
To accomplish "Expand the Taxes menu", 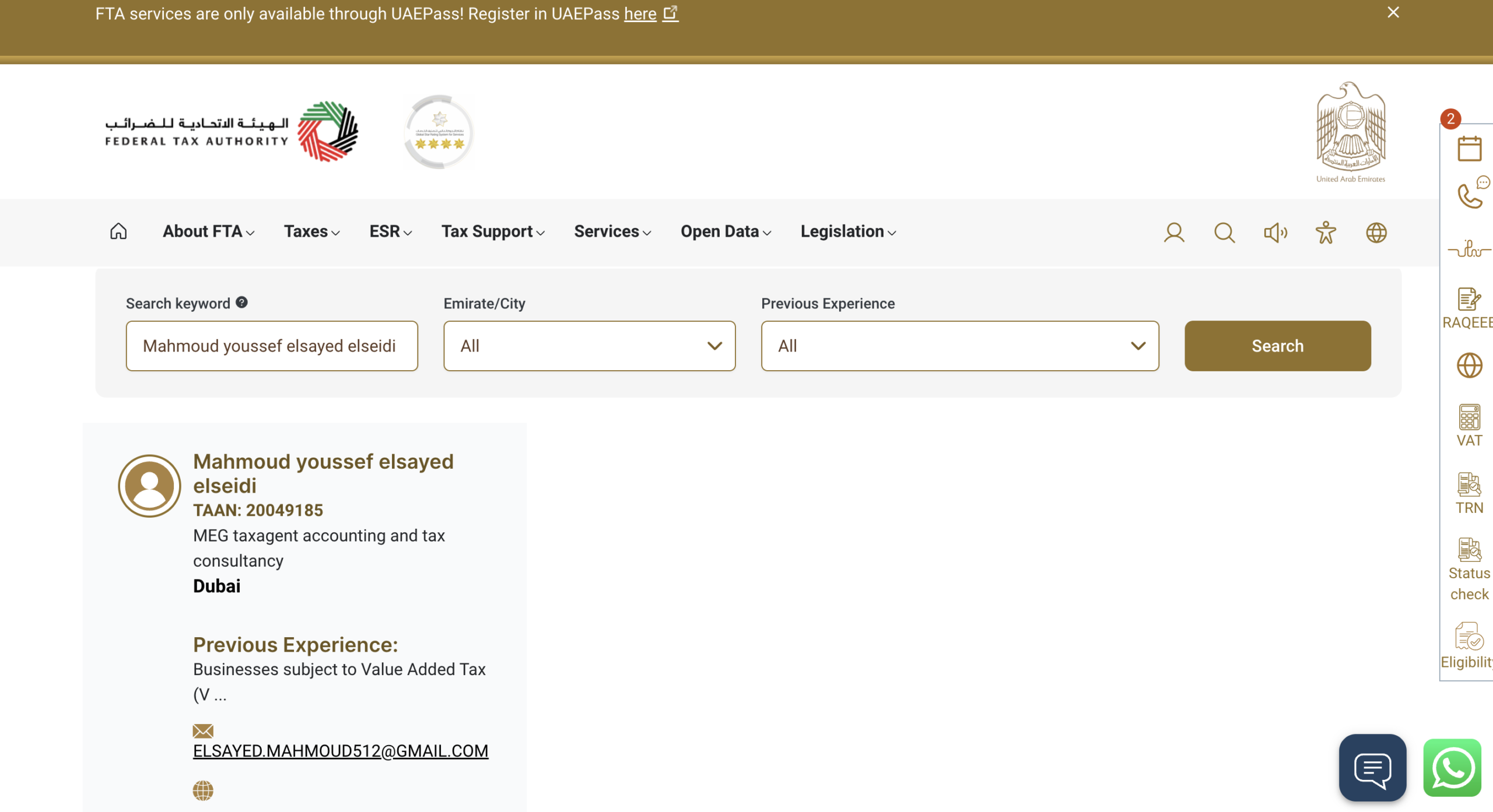I will (312, 231).
